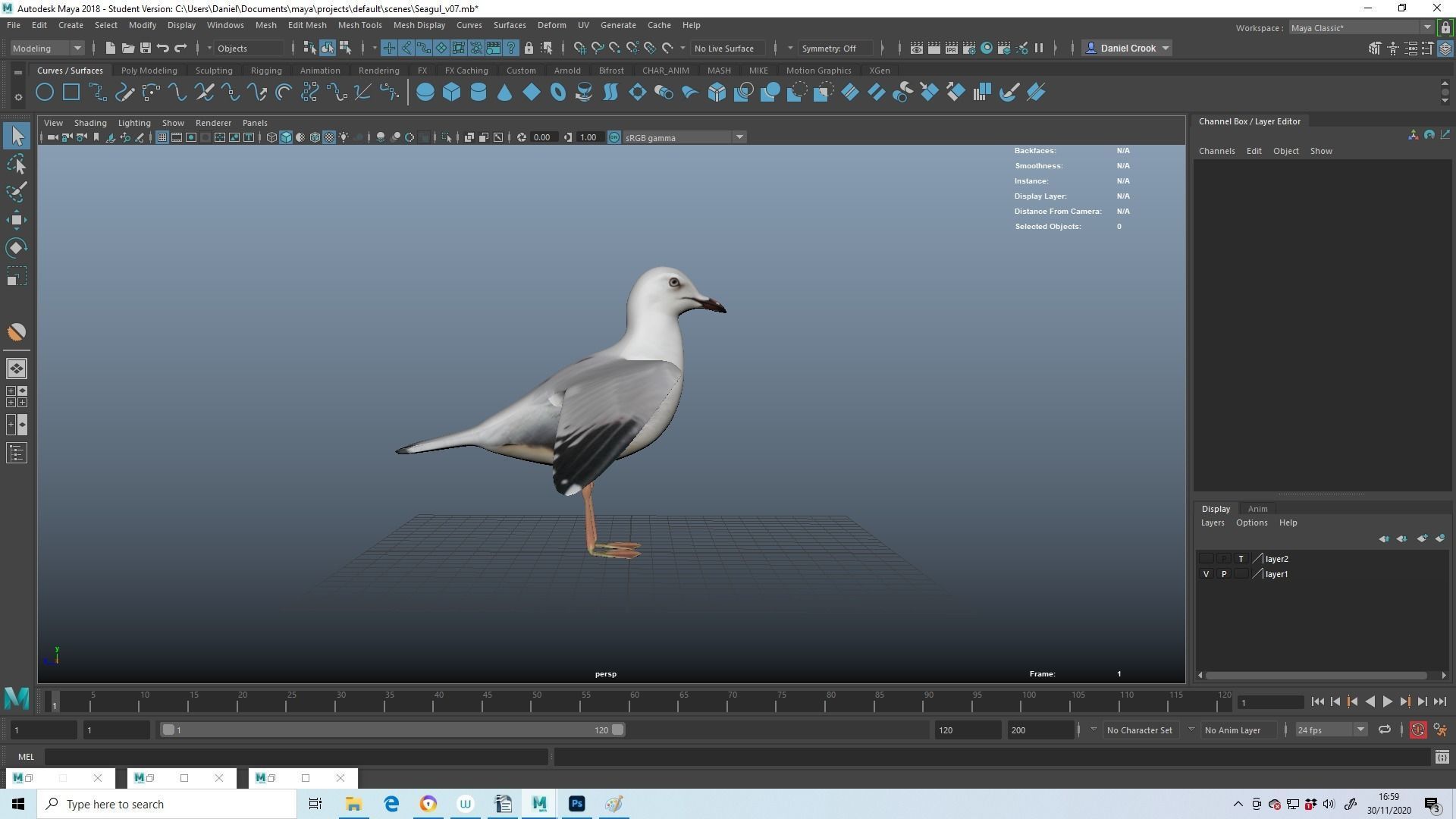Viewport: 1456px width, 819px height.
Task: Toggle the loop playback button
Action: tap(1384, 730)
